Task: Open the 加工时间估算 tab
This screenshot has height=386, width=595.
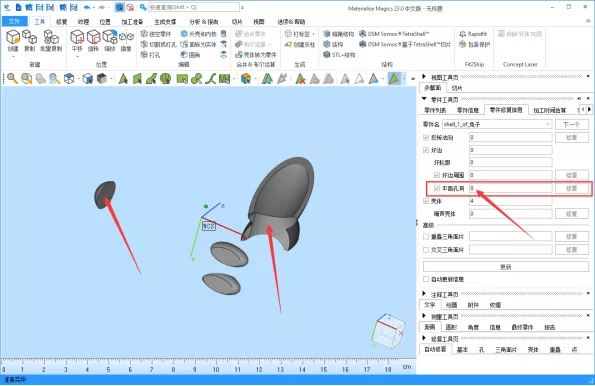Action: click(x=549, y=110)
